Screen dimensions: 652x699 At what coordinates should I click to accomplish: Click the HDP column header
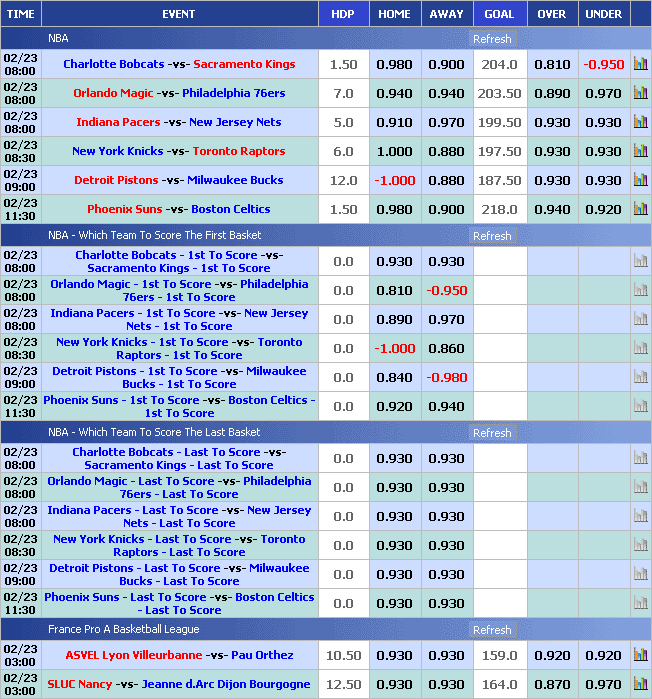(x=343, y=14)
